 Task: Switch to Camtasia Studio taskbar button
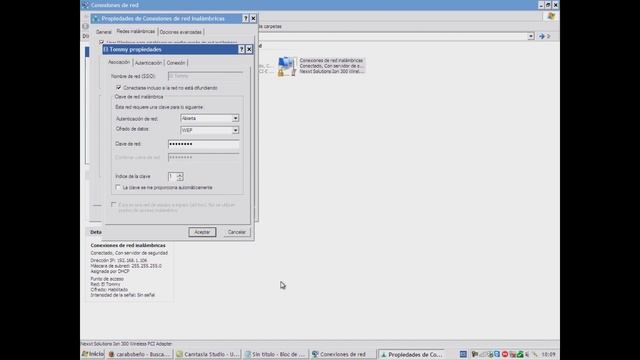coord(207,354)
